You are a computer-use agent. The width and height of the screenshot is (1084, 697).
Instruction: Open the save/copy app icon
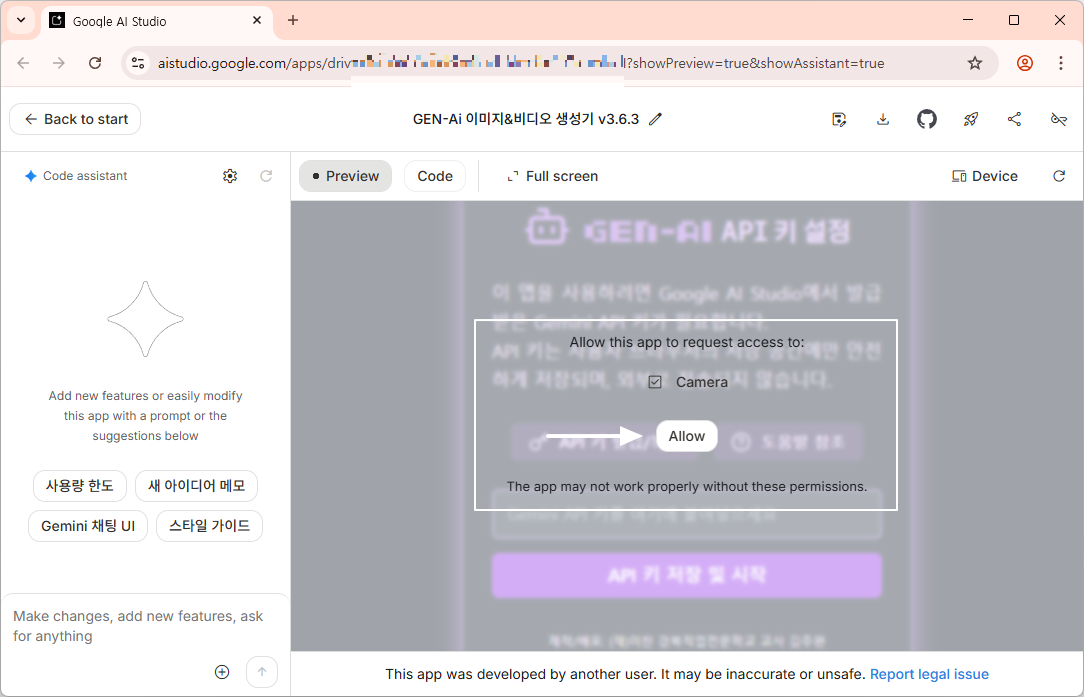click(839, 119)
